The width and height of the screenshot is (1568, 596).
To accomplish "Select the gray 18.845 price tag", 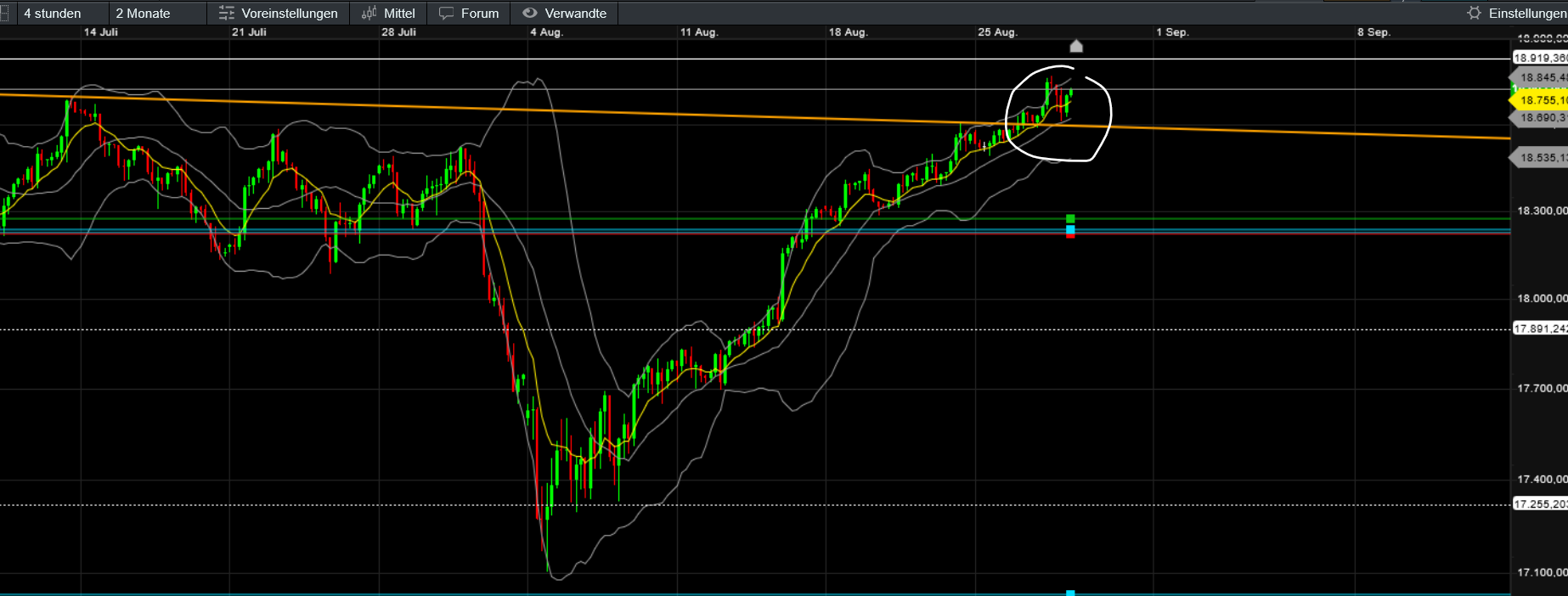I will [x=1539, y=77].
